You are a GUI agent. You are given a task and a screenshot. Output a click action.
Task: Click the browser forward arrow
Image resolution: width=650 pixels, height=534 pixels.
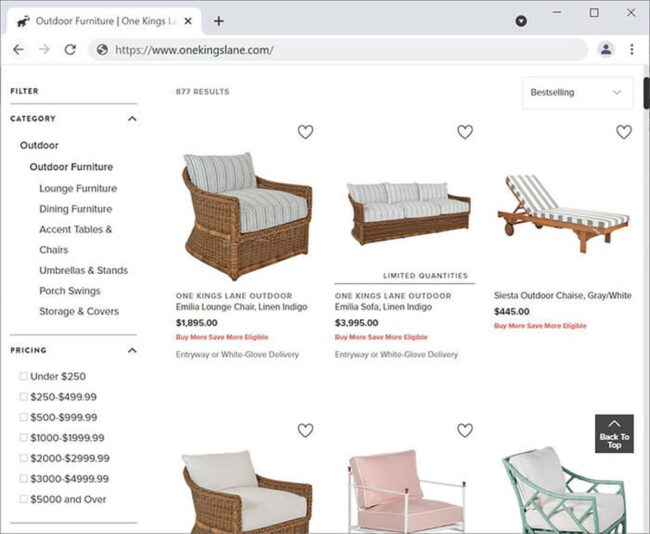(x=44, y=50)
